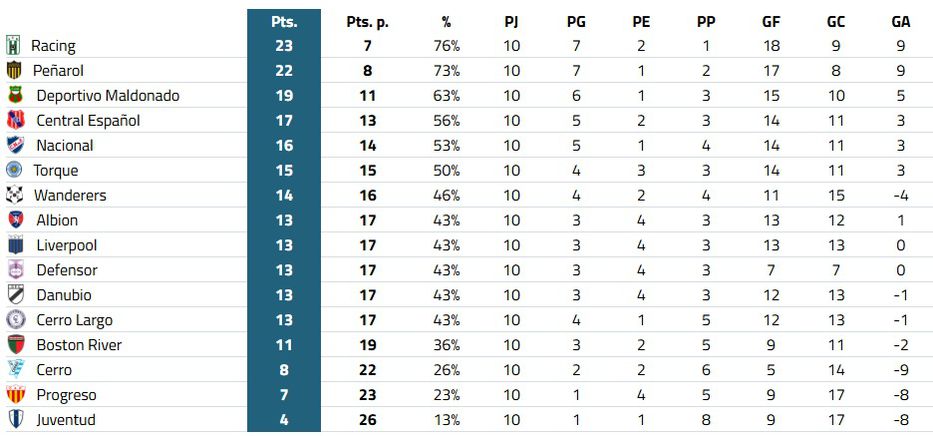The height and width of the screenshot is (436, 933).
Task: Open the Liverpool team name link
Action: tap(66, 246)
